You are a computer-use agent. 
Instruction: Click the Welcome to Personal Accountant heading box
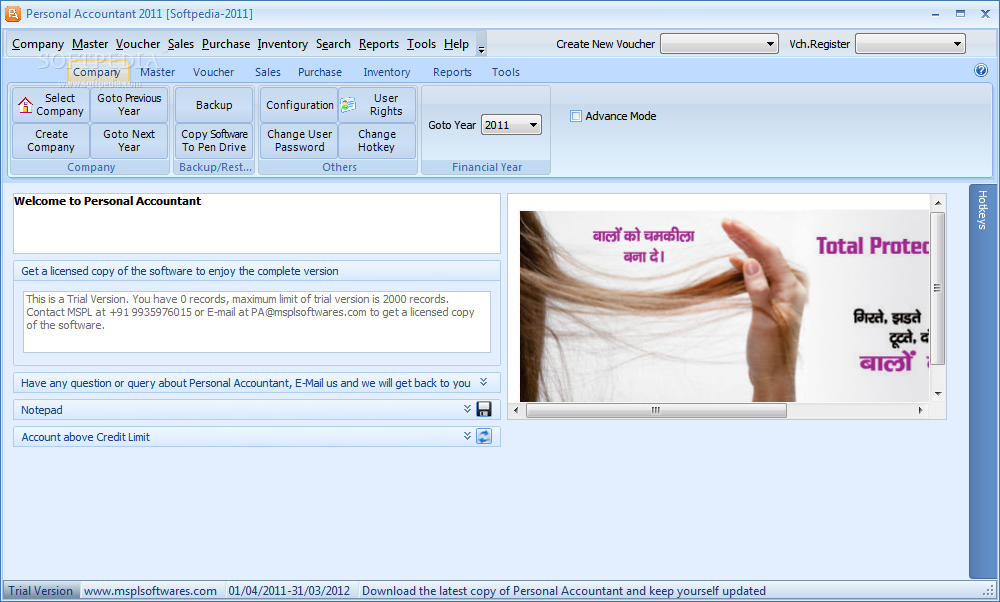(257, 223)
